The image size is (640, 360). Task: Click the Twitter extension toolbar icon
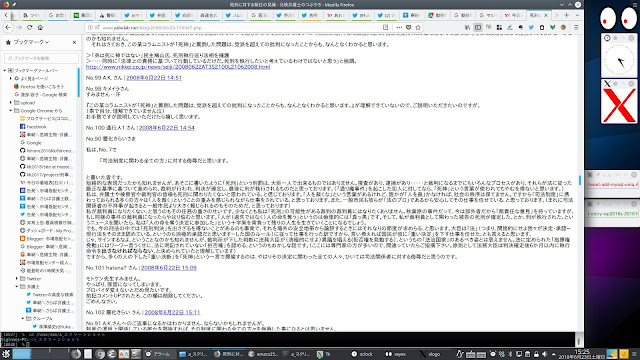pos(531,27)
